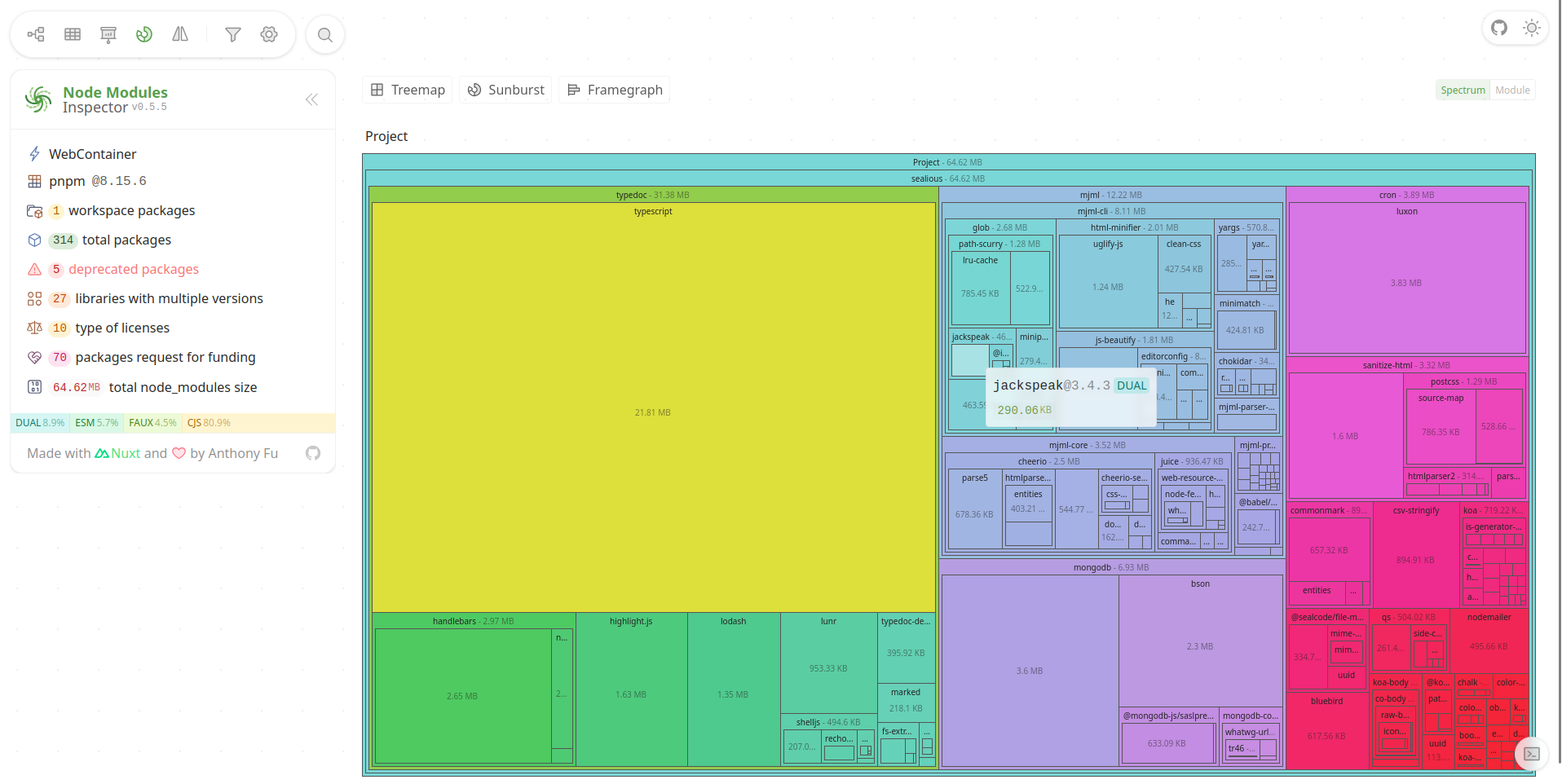1562x784 pixels.
Task: Select the mjml-core header in treemap
Action: [x=1088, y=445]
